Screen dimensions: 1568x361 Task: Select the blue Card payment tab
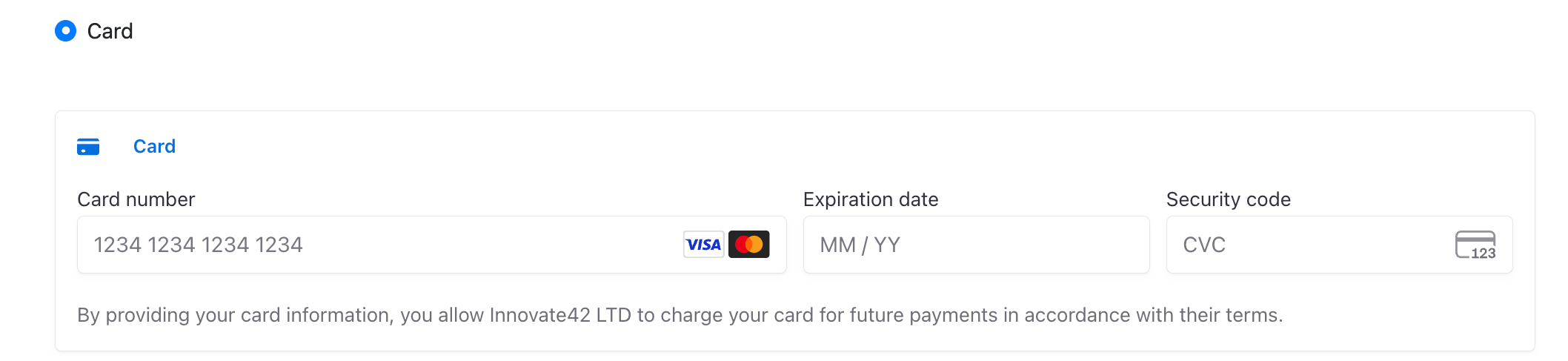click(154, 147)
